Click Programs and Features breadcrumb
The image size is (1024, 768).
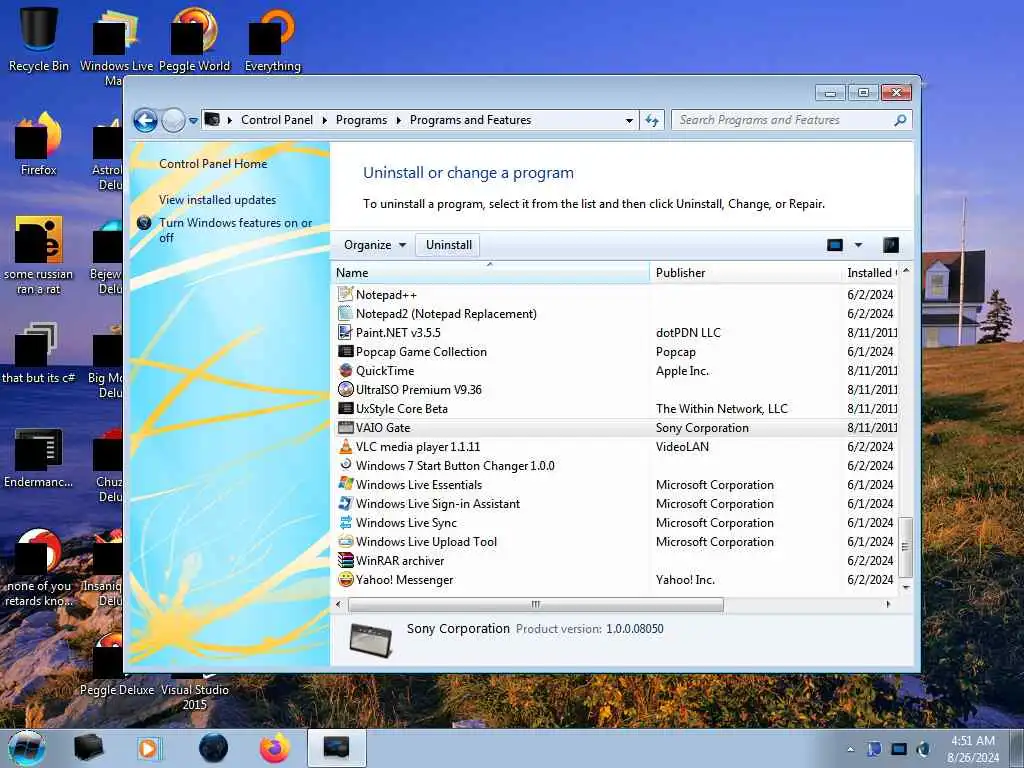[x=470, y=120]
